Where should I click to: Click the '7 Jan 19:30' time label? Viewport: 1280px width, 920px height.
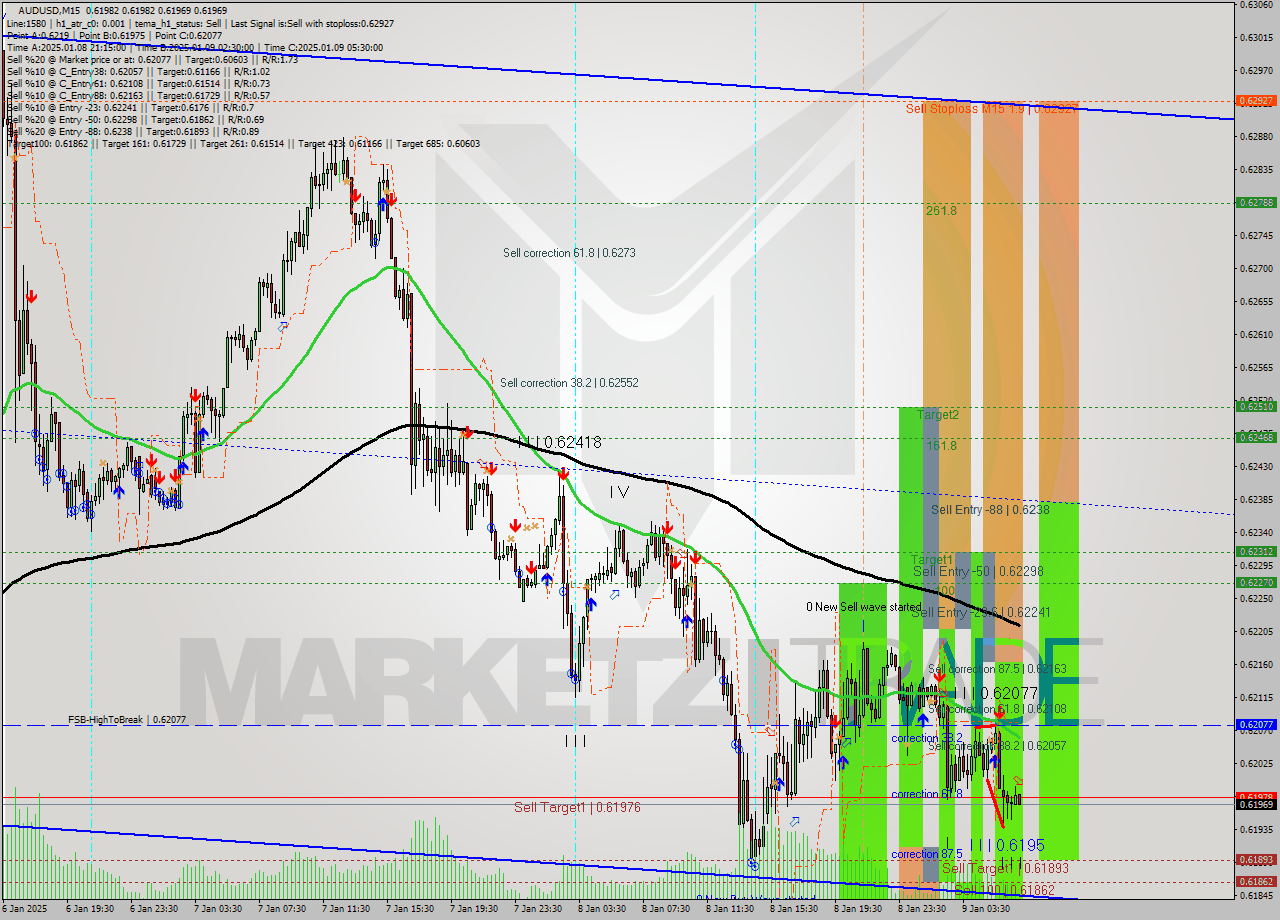472,910
